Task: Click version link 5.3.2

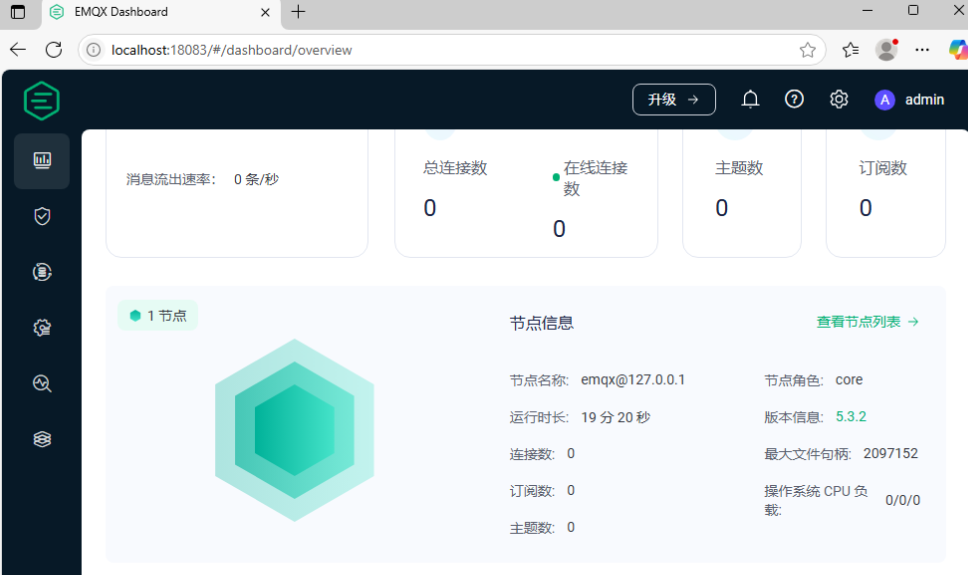Action: point(851,417)
